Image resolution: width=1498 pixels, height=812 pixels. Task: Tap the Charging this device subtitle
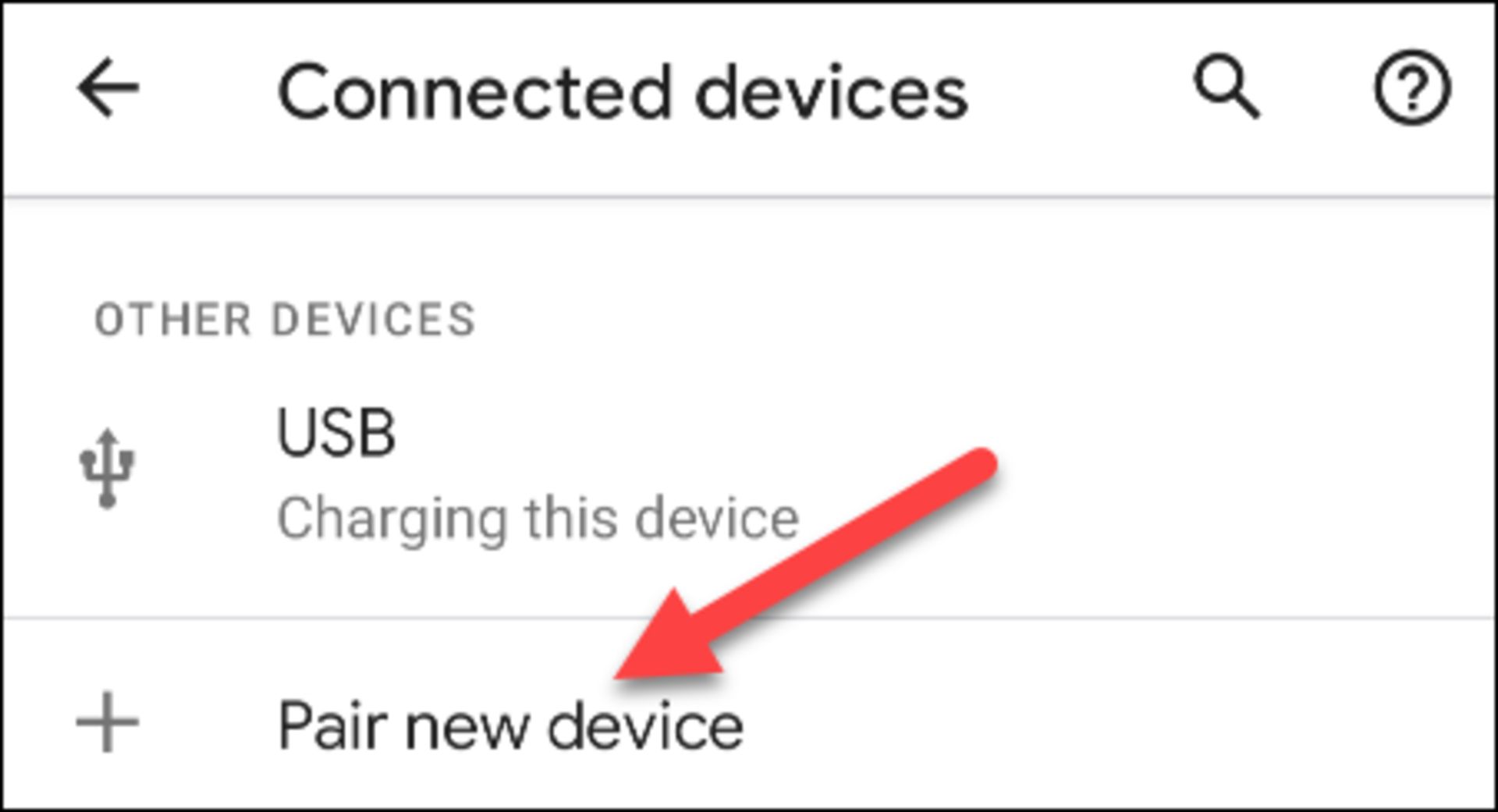pos(538,519)
